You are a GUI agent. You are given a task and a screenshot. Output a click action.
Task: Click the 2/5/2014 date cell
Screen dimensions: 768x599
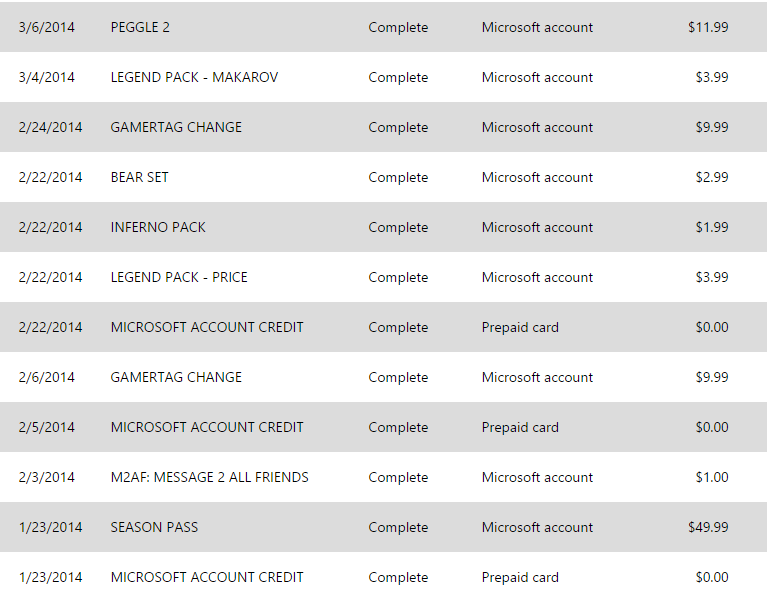coord(46,427)
